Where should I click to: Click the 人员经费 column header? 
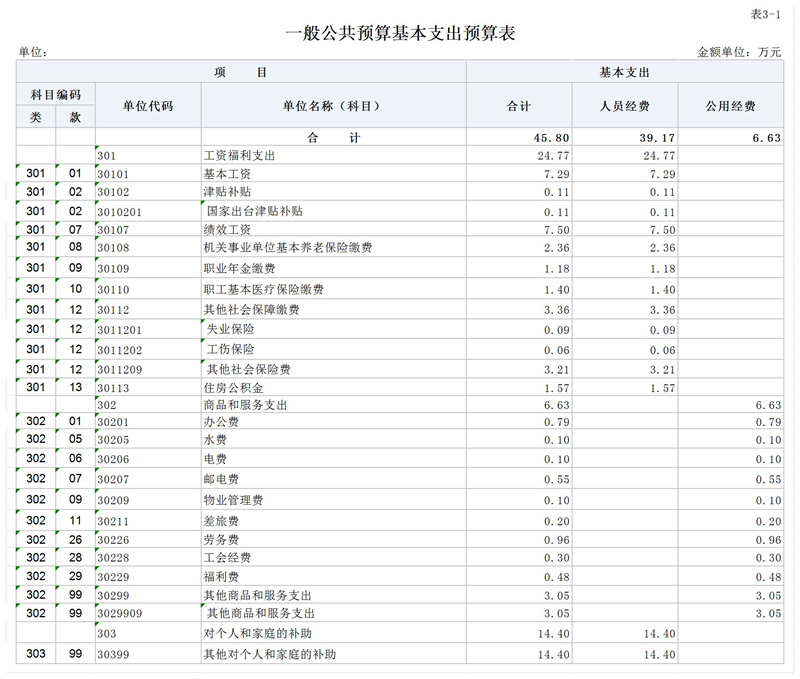(x=625, y=106)
